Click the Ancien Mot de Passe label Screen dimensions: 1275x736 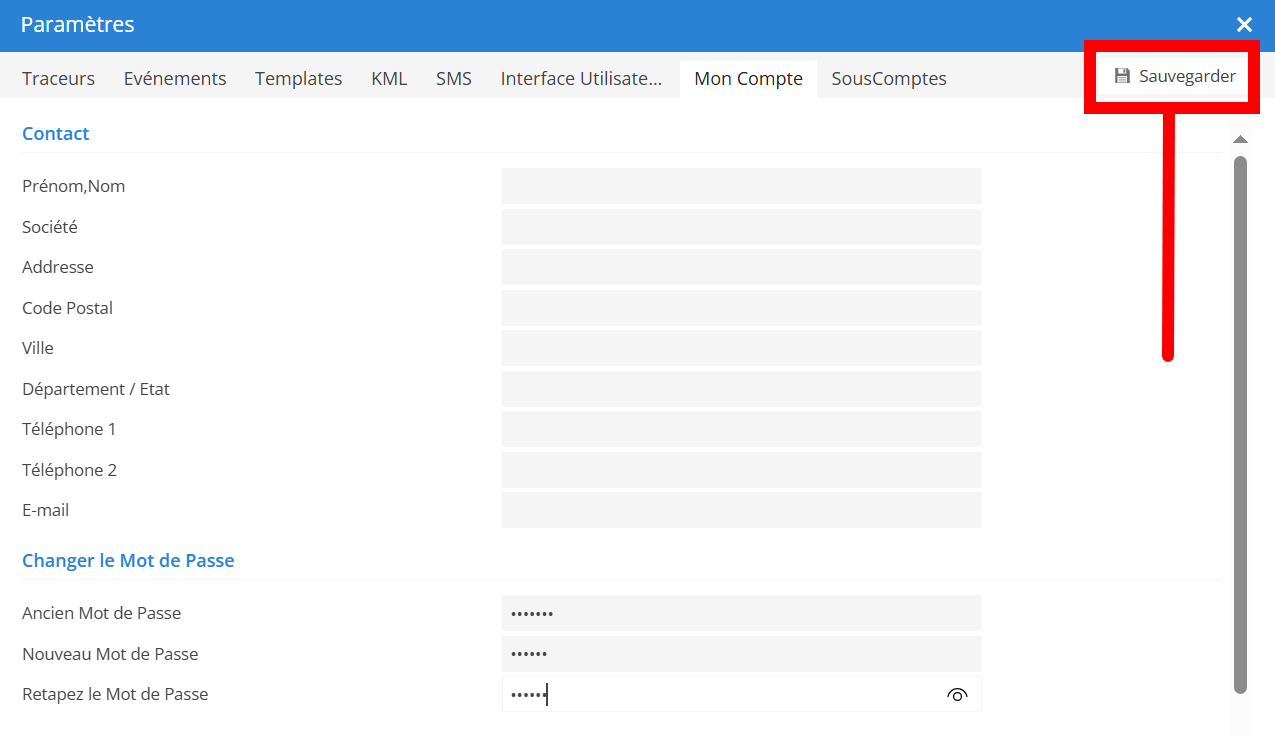tap(102, 613)
